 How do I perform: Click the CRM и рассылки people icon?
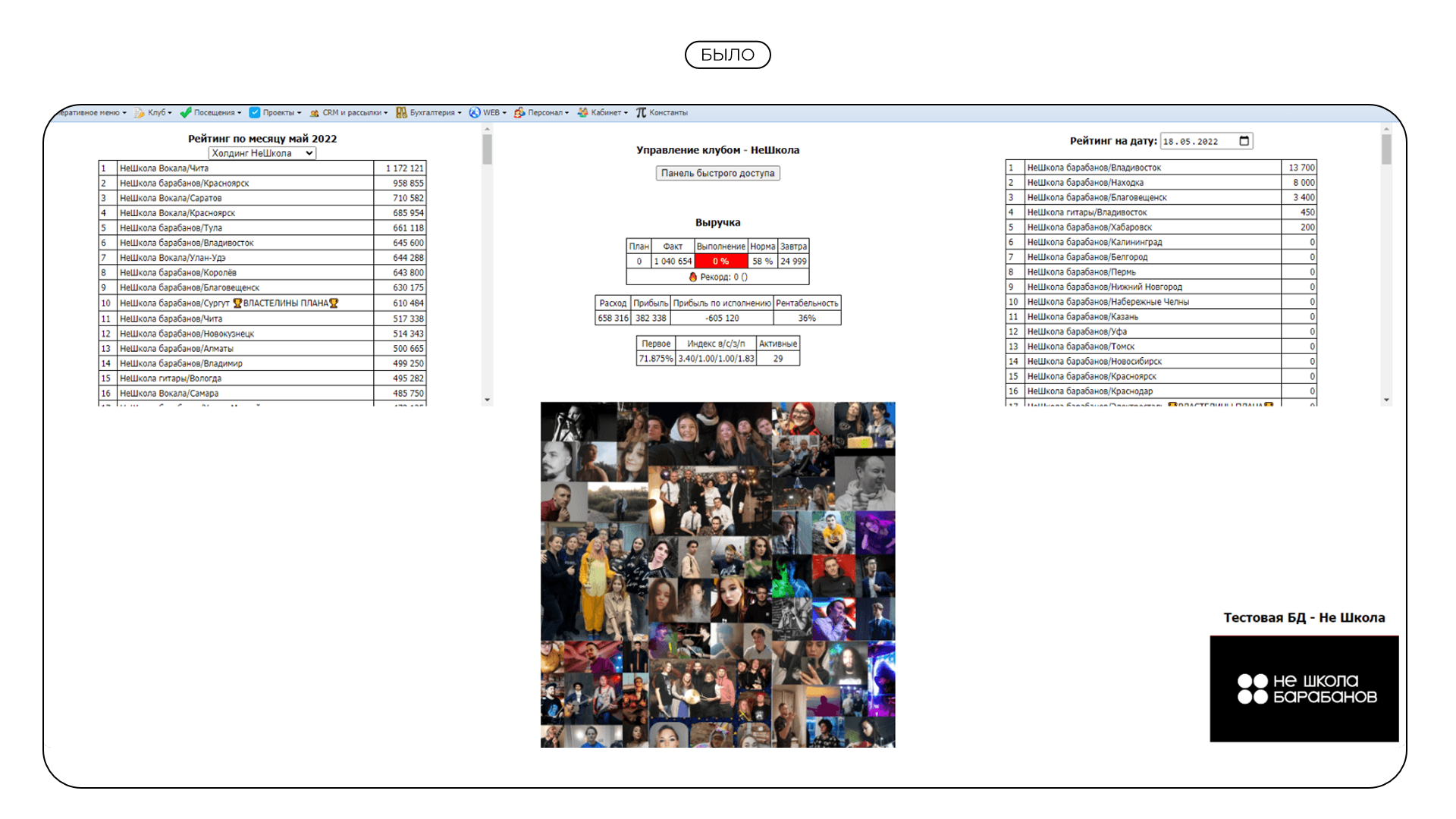pyautogui.click(x=314, y=113)
